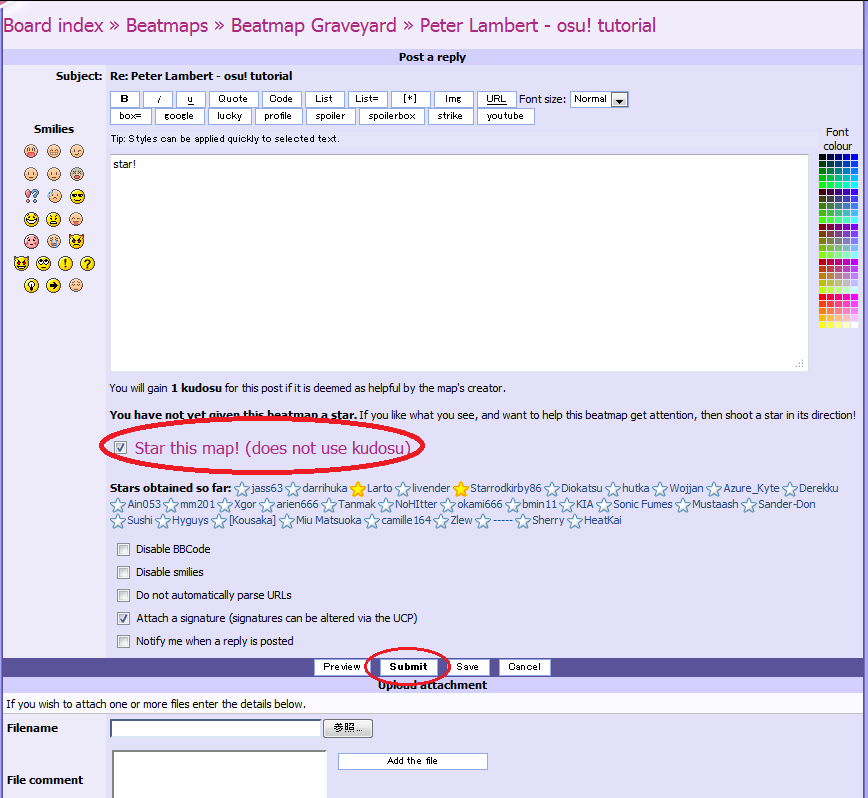
Task: Click Add the file button
Action: pyautogui.click(x=412, y=761)
